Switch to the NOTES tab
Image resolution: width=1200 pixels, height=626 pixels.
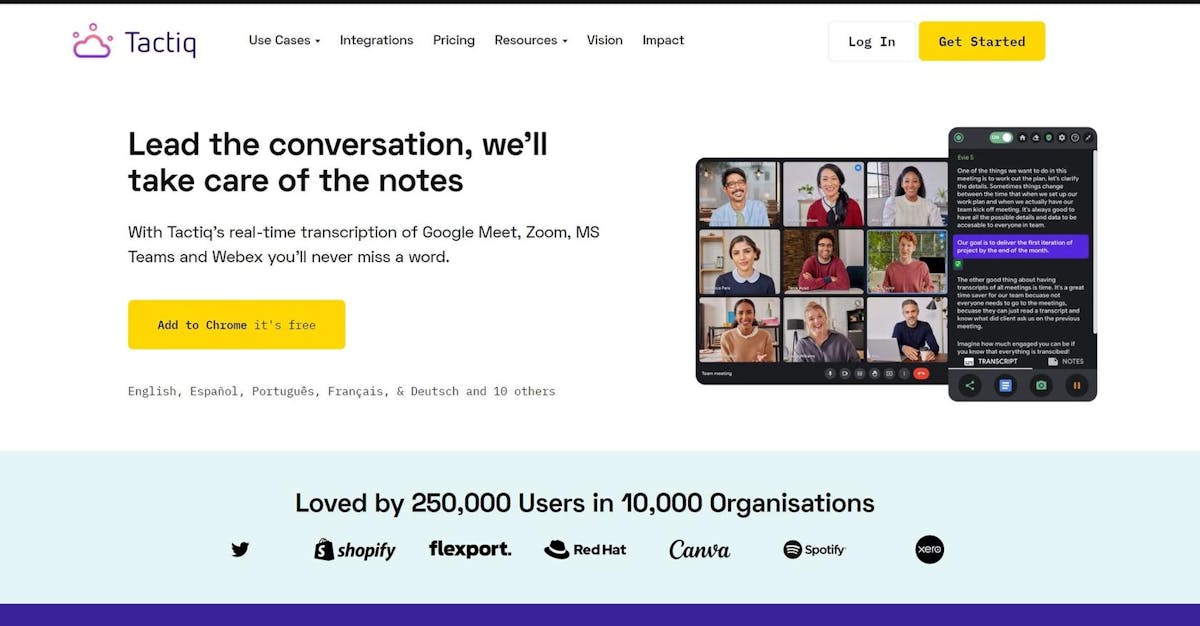click(1066, 362)
